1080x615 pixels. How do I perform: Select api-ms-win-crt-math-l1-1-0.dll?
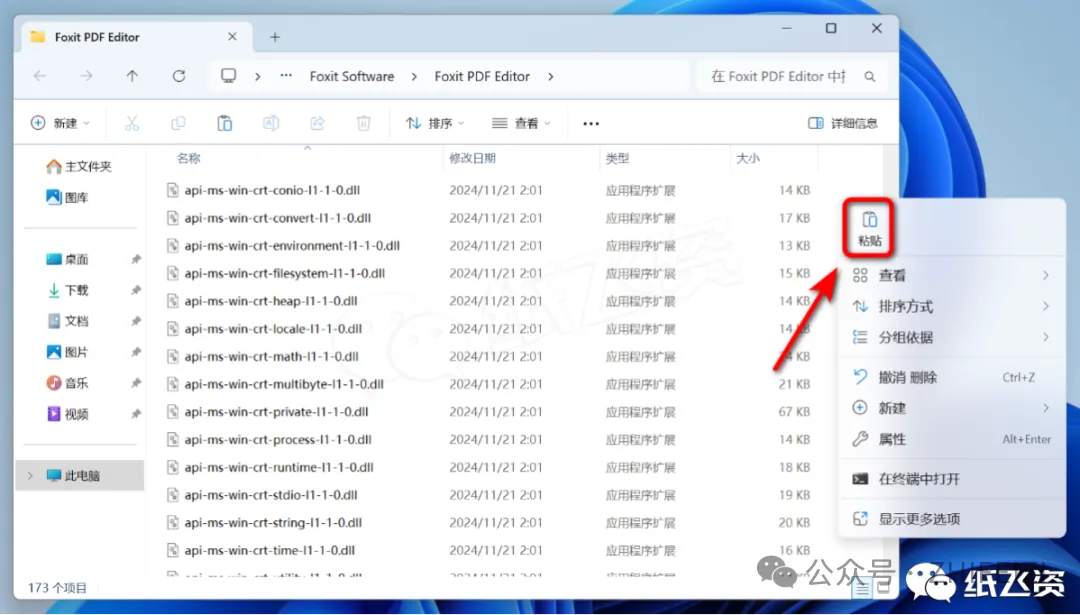pos(271,356)
